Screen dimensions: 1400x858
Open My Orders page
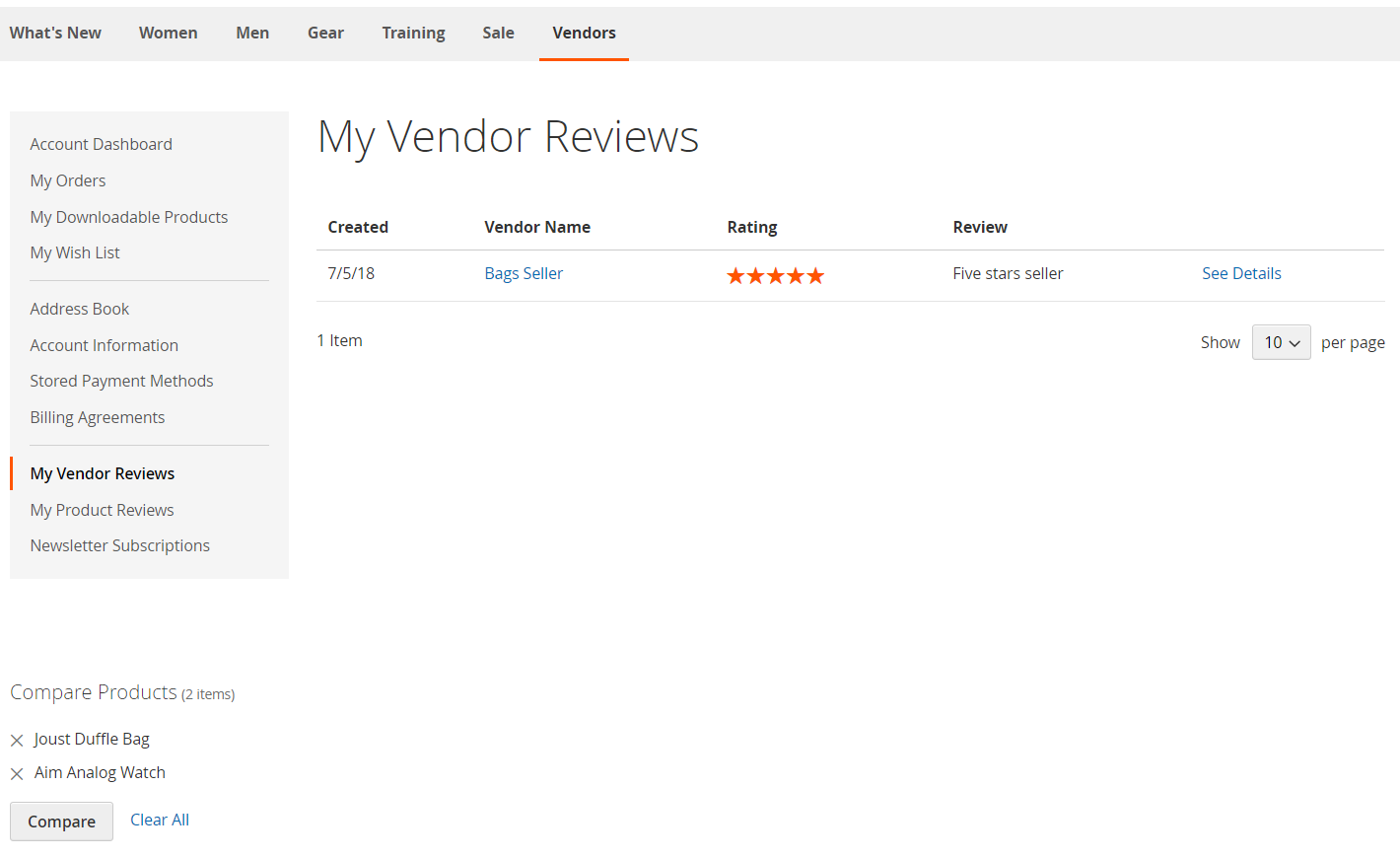click(67, 180)
